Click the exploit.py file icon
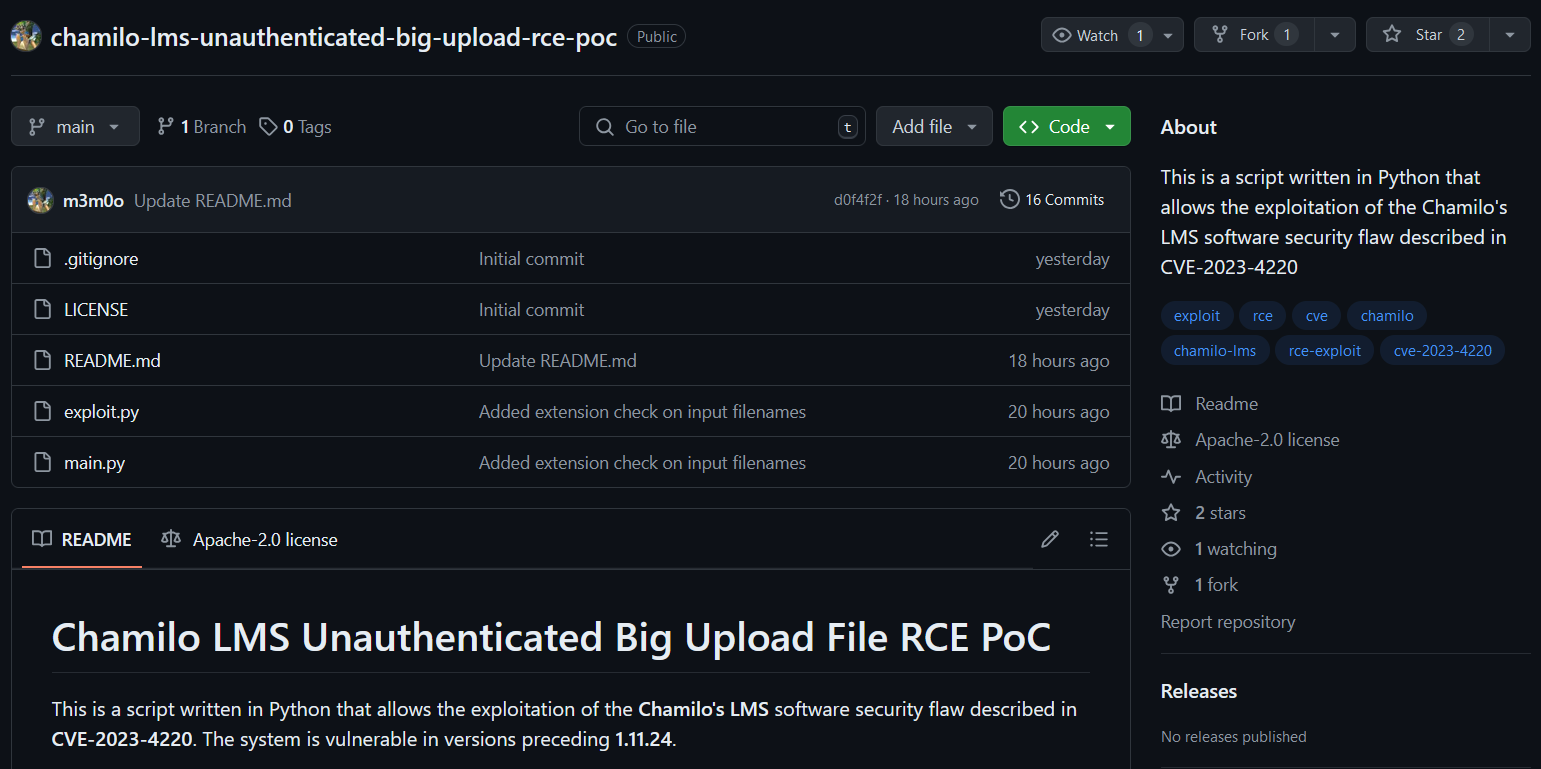 pyautogui.click(x=42, y=411)
